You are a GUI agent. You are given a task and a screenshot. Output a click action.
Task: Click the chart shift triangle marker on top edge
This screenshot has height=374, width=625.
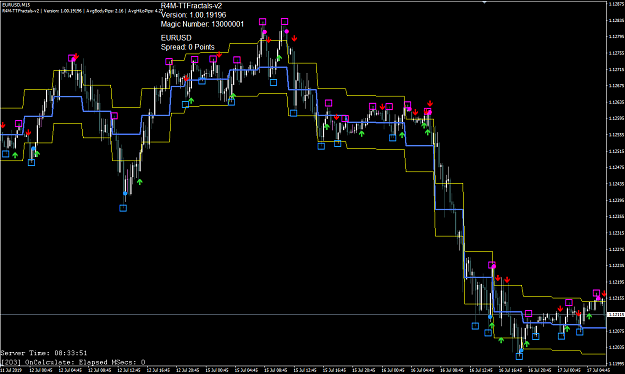tap(485, 2)
